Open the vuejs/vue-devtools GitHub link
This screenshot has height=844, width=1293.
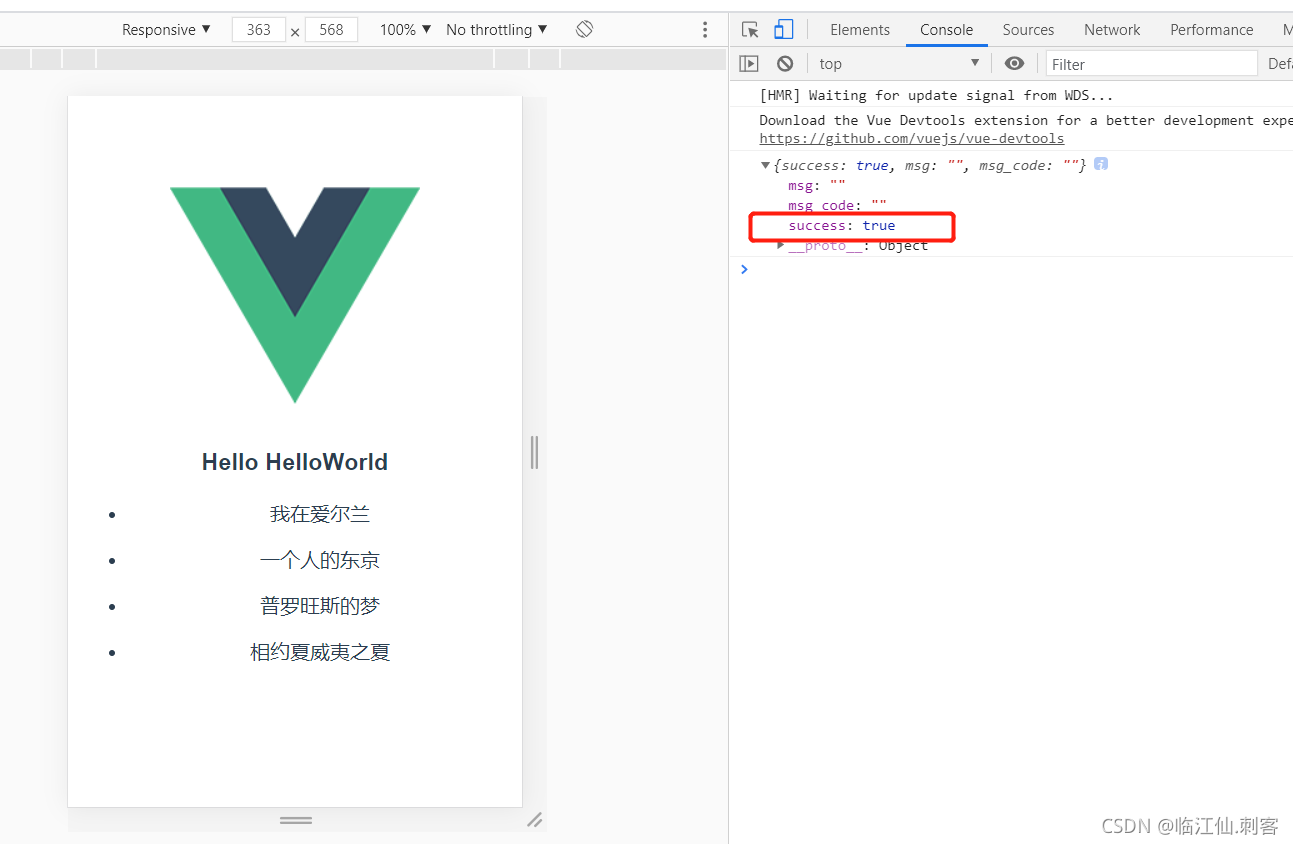(911, 138)
